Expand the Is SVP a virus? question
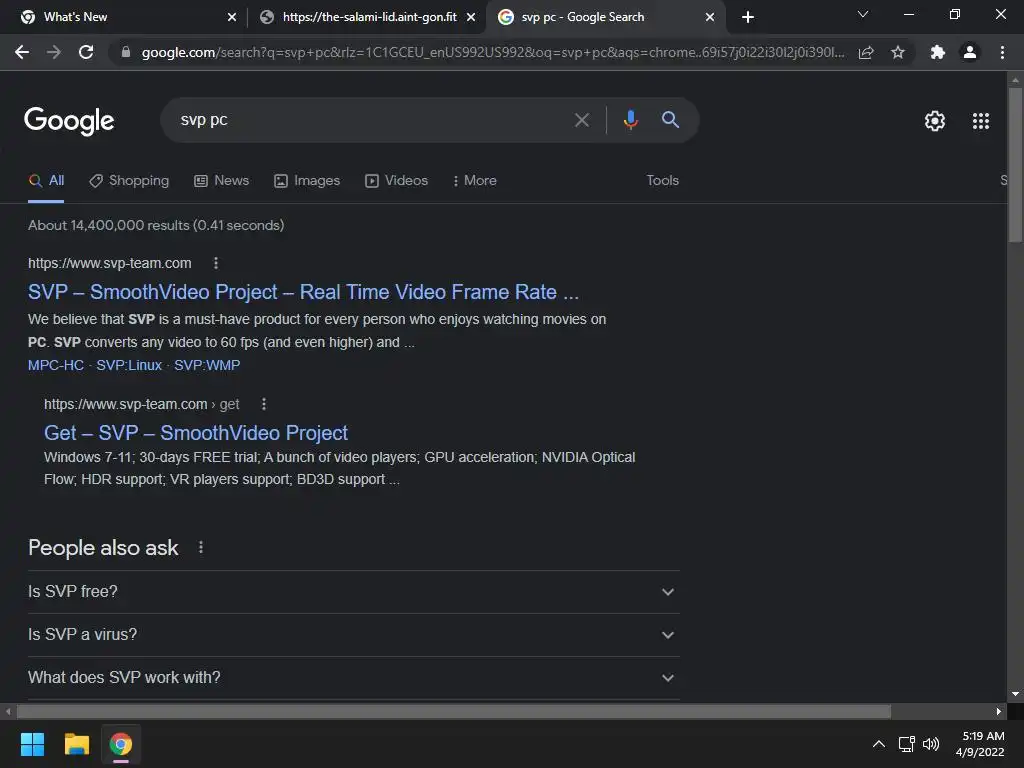The height and width of the screenshot is (768, 1024). (353, 635)
